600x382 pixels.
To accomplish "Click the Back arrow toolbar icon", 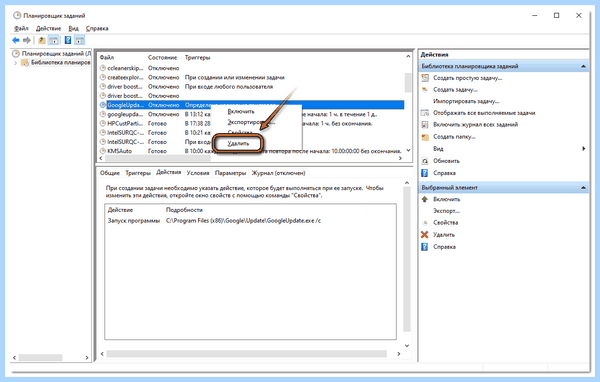I will (x=16, y=40).
